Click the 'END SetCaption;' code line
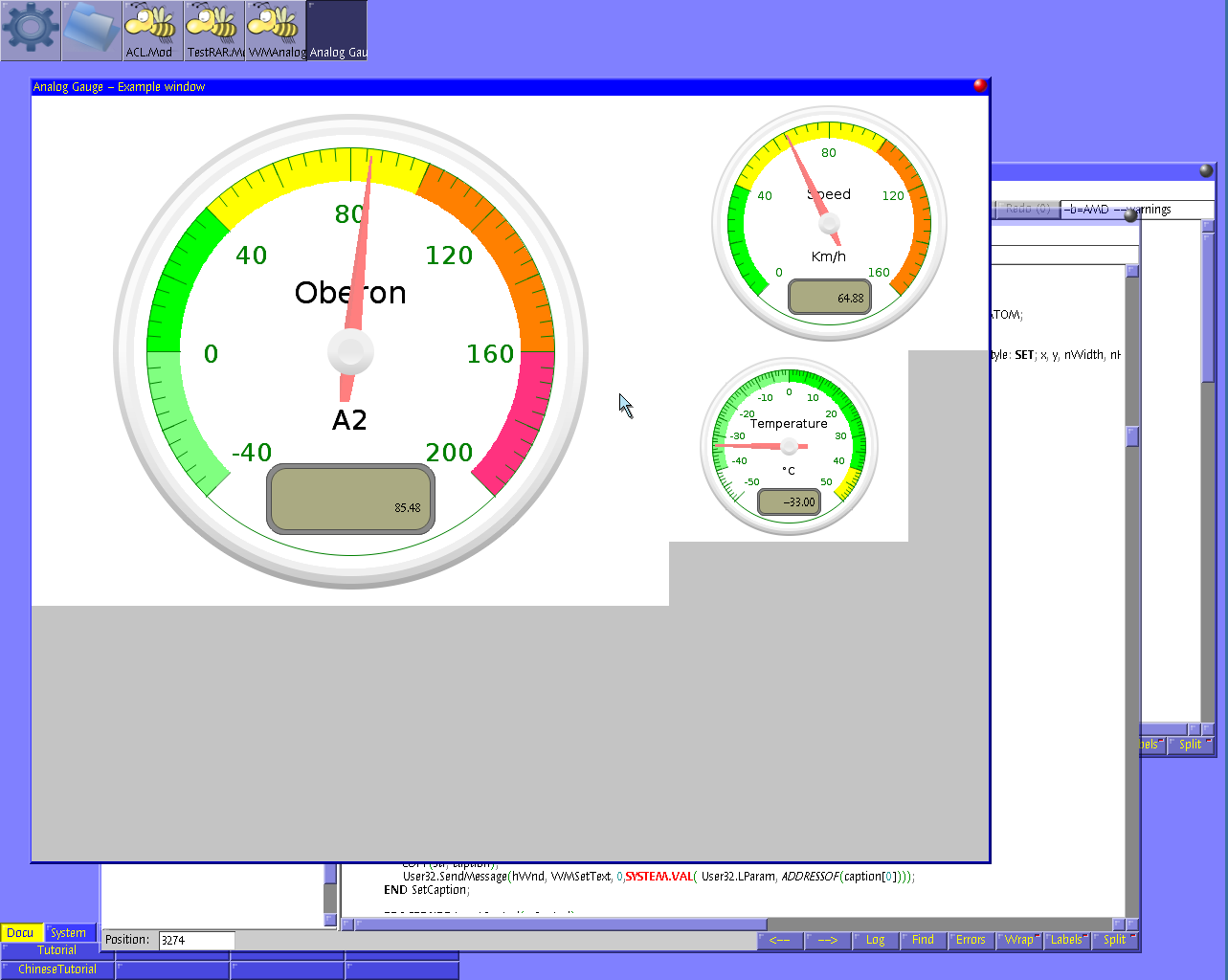Image resolution: width=1228 pixels, height=980 pixels. (427, 890)
